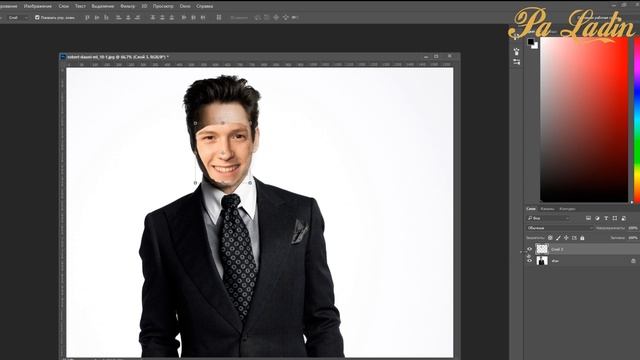This screenshot has height=360, width=640.
Task: Hide the Фон layer using its eye
Action: (529, 260)
